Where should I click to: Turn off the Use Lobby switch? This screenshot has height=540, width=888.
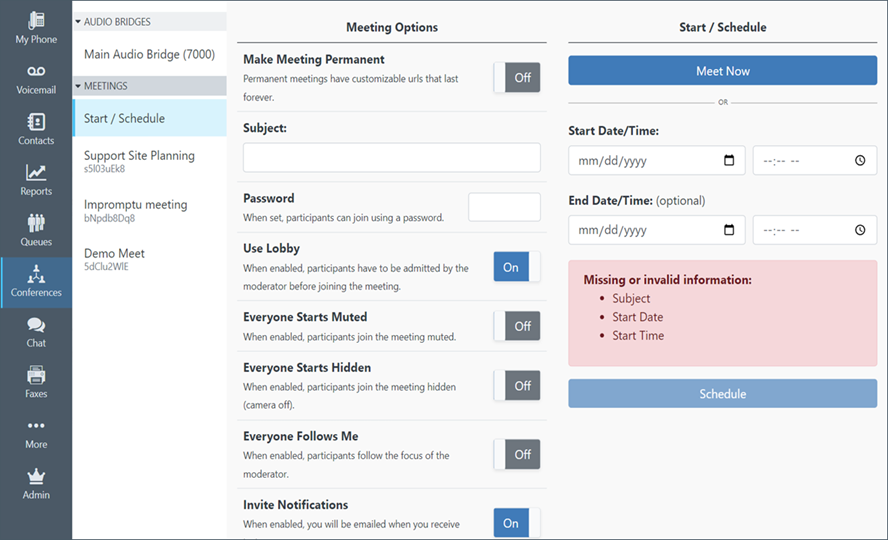click(x=517, y=267)
